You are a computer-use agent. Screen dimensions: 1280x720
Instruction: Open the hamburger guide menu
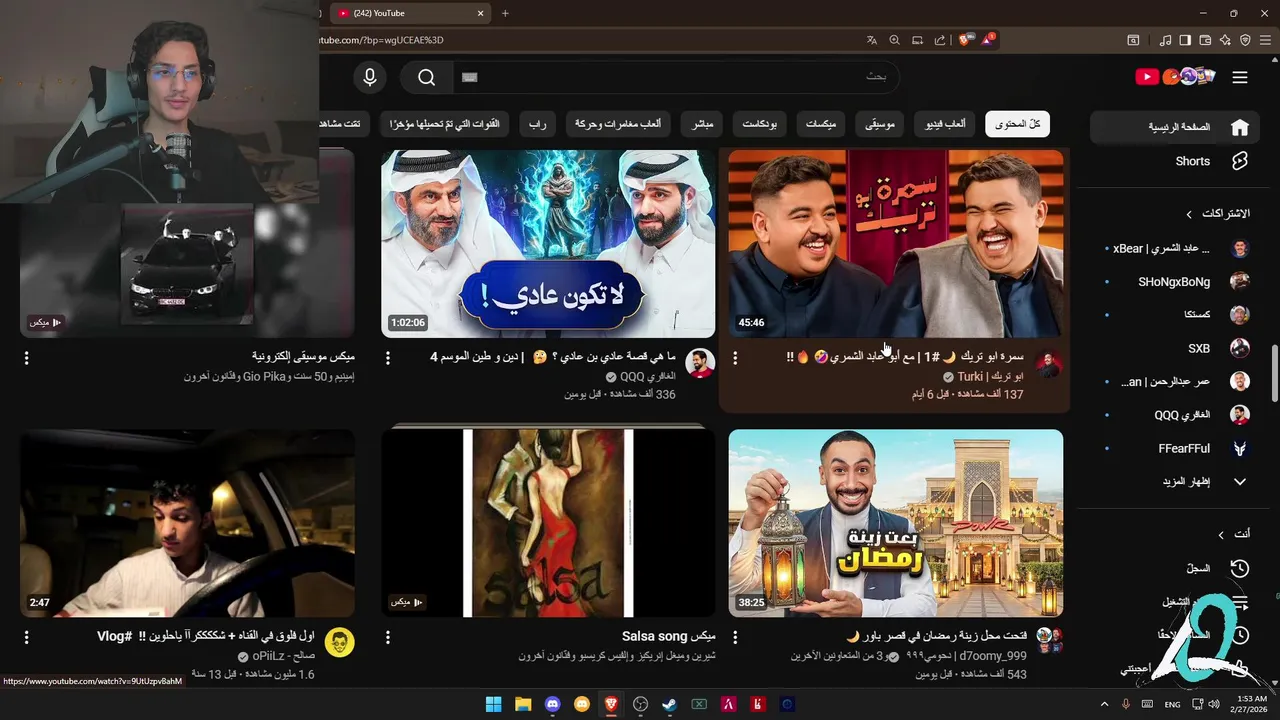point(1240,77)
